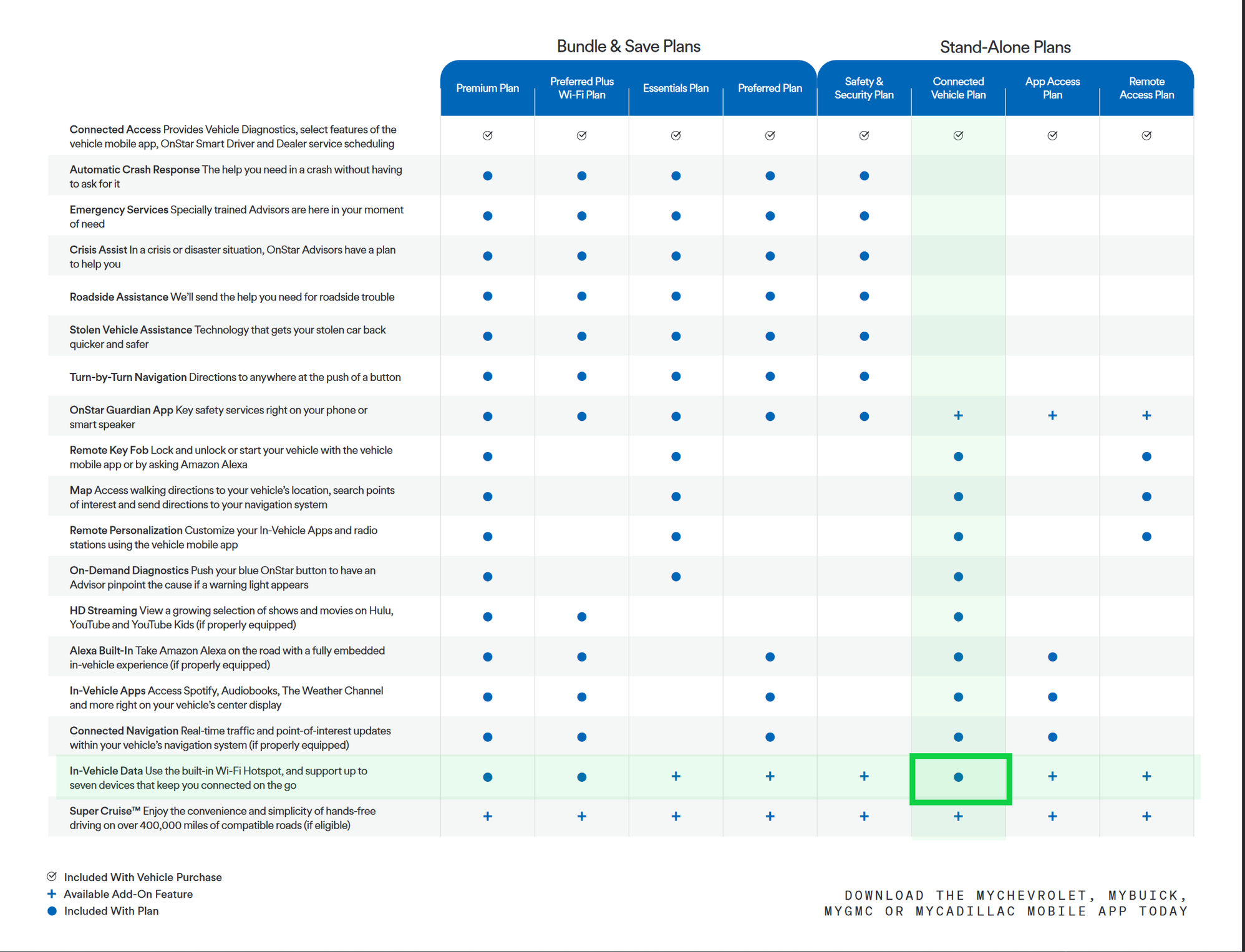1245x952 pixels.
Task: Click the Stand-Alone Plans heading
Action: click(x=1005, y=47)
